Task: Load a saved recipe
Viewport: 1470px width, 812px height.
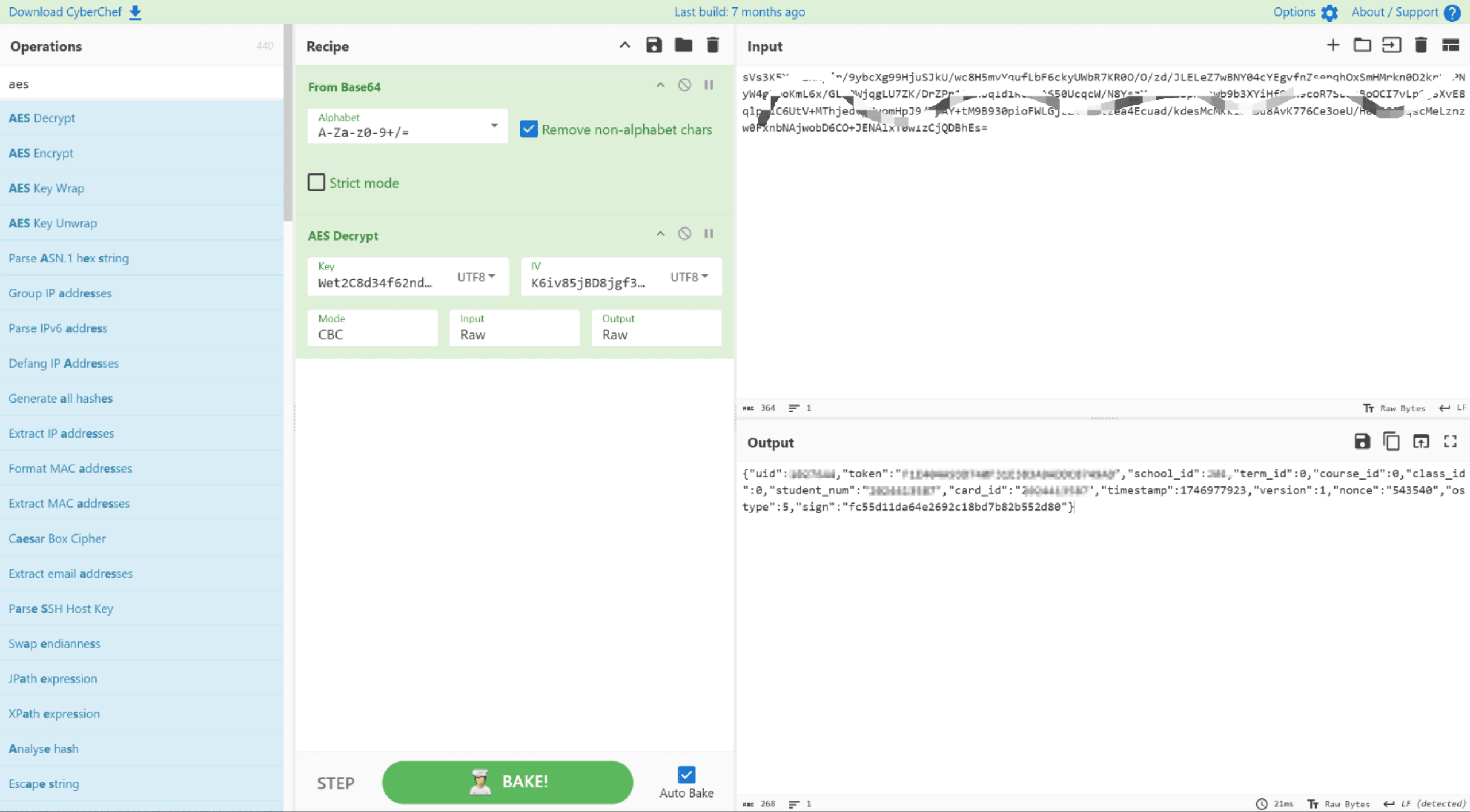Action: (682, 45)
